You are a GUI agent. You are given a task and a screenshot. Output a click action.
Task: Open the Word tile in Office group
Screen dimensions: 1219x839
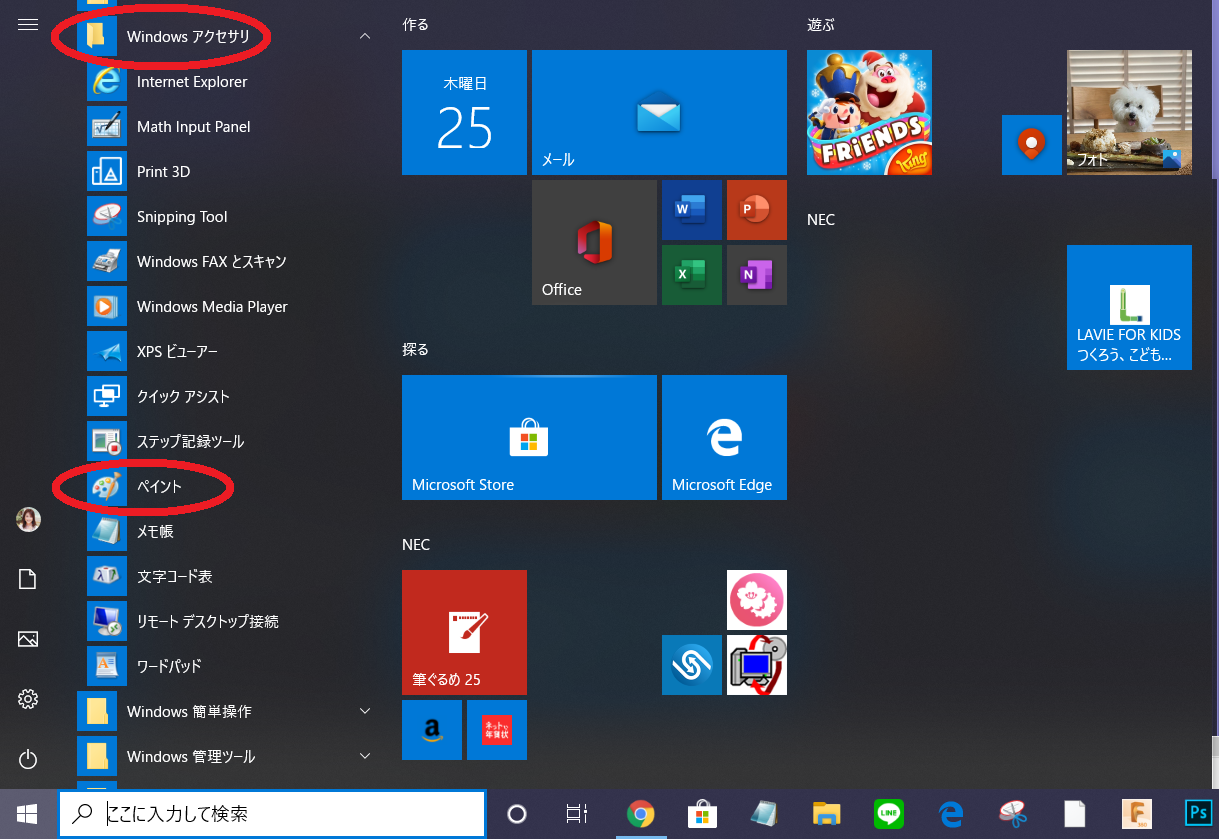point(691,210)
